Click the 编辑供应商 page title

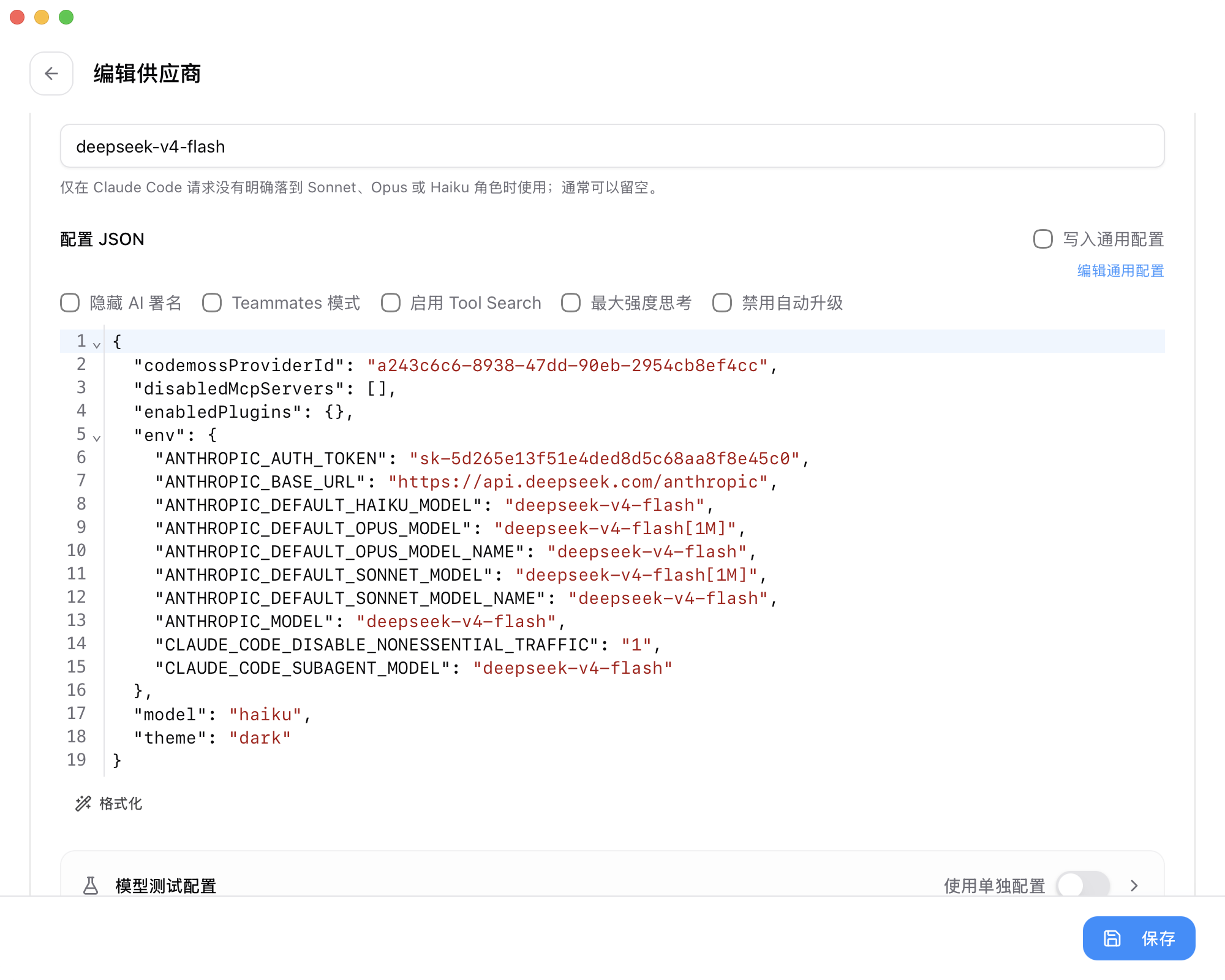tap(147, 73)
